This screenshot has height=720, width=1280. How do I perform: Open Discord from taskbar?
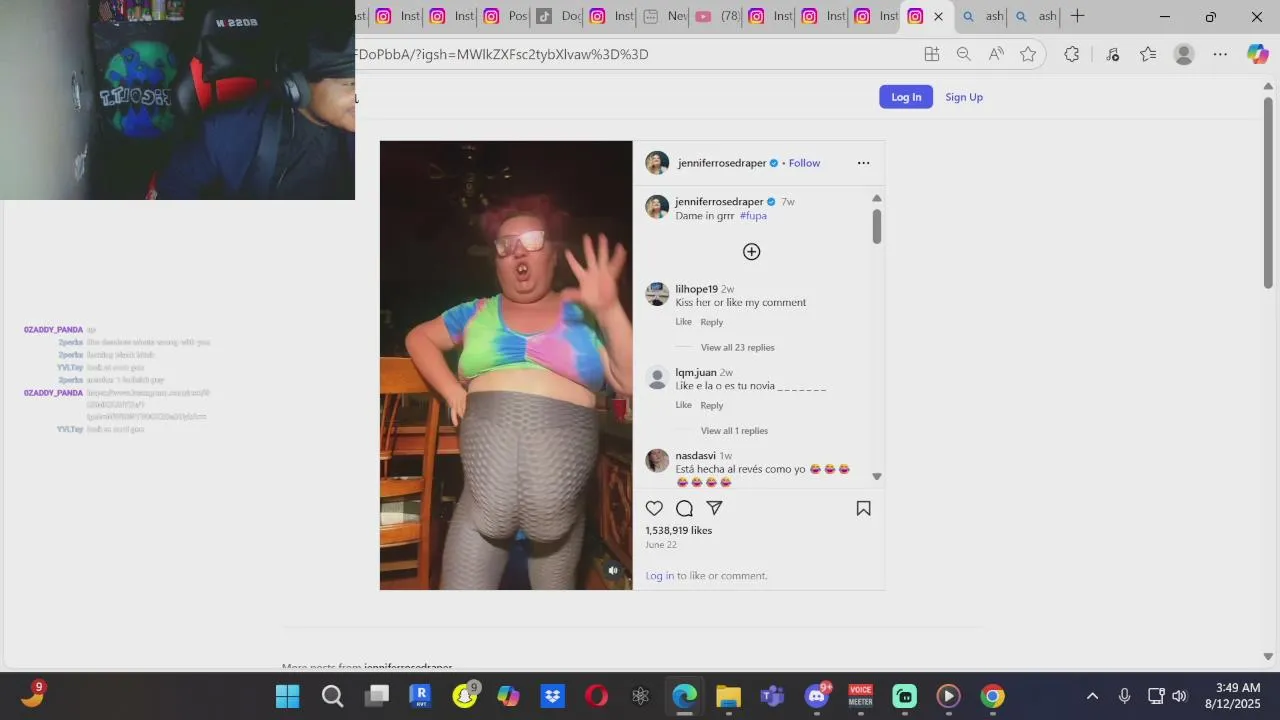click(817, 696)
